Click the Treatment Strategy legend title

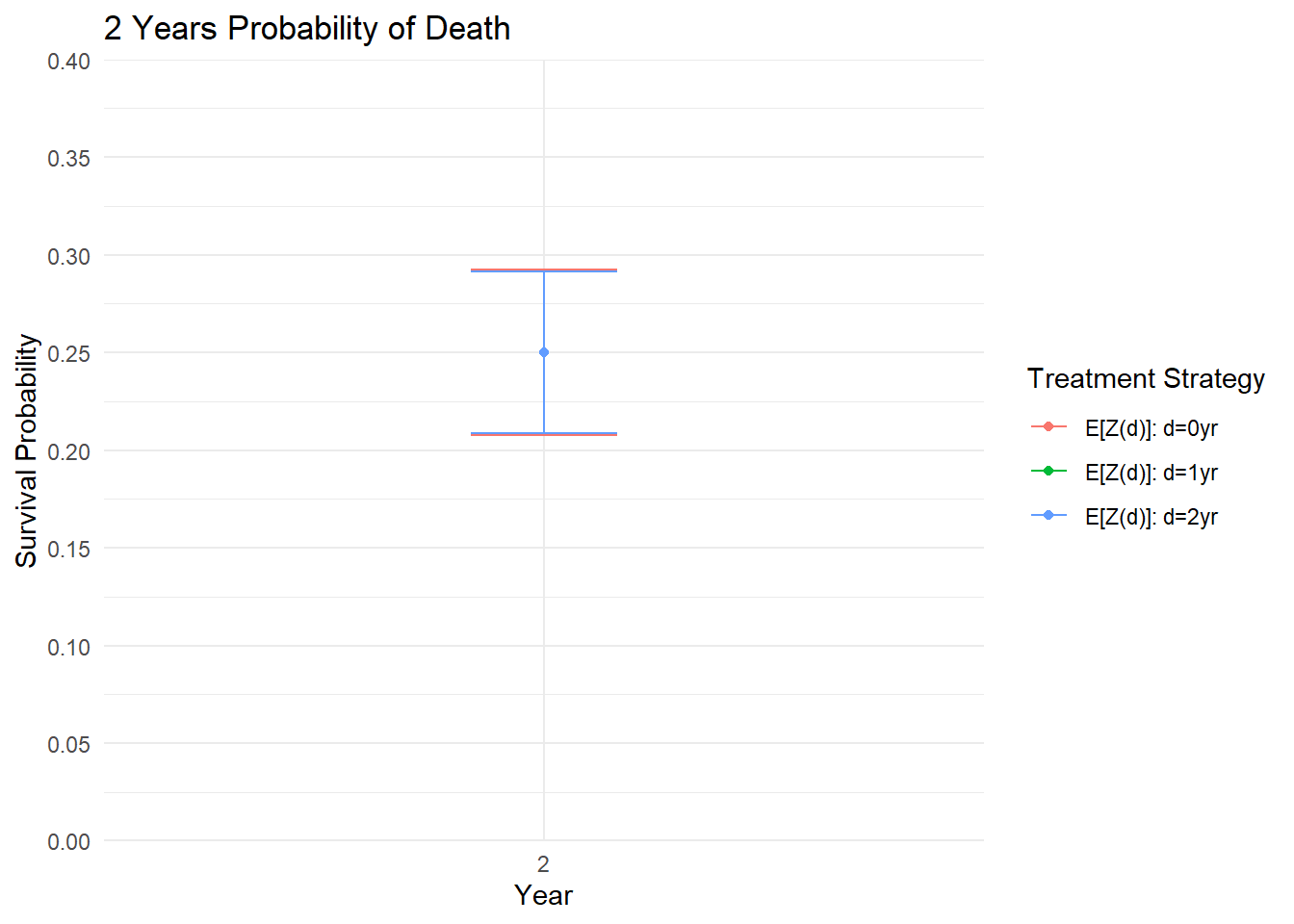coord(1146,379)
